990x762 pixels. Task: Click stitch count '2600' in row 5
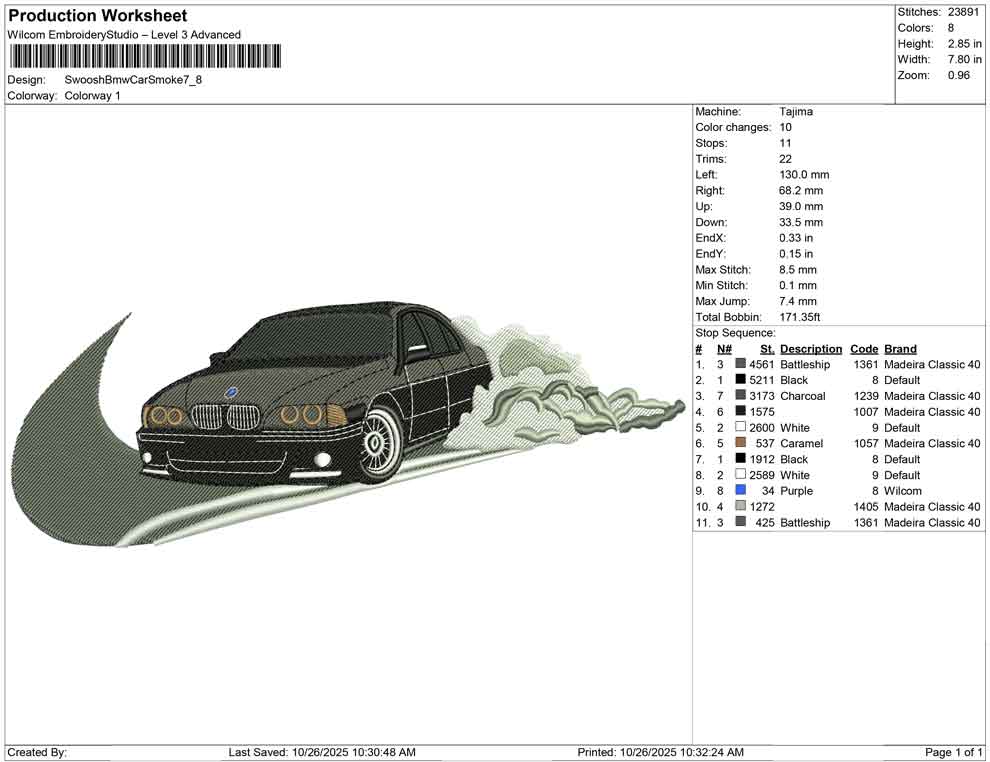(x=761, y=427)
